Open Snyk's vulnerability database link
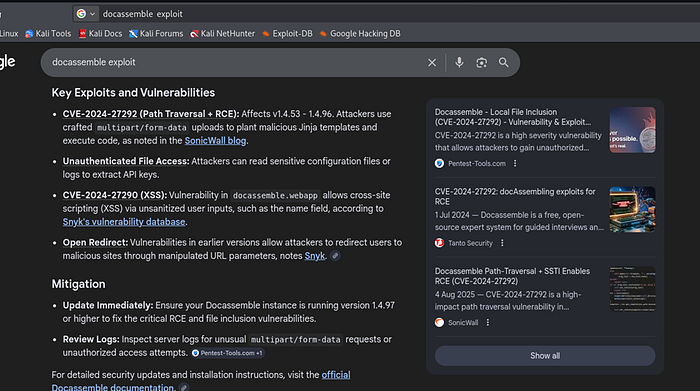Screen dimensions: 700x391 [x=124, y=222]
